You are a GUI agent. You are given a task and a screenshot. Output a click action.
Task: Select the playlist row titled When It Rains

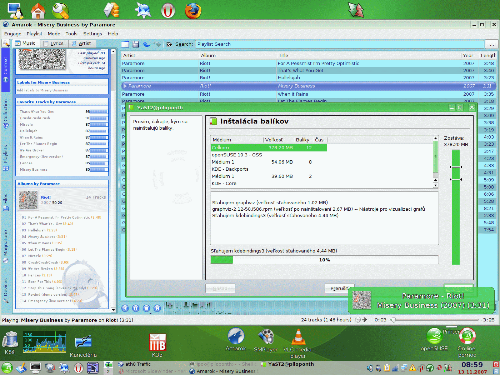click(308, 94)
